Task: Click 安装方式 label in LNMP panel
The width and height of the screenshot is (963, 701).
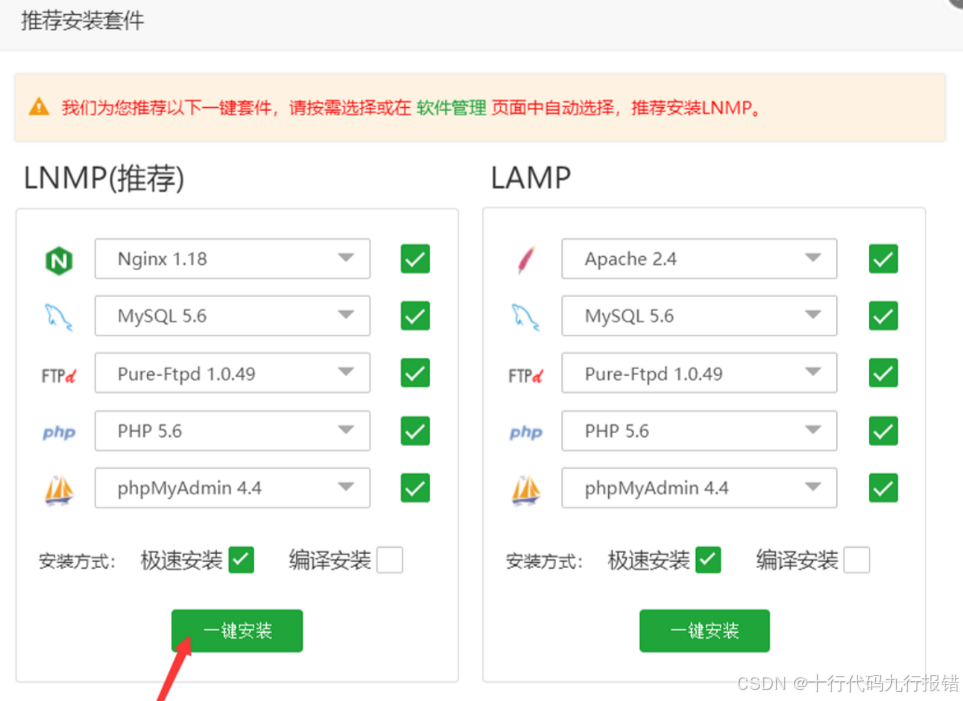Action: tap(77, 562)
